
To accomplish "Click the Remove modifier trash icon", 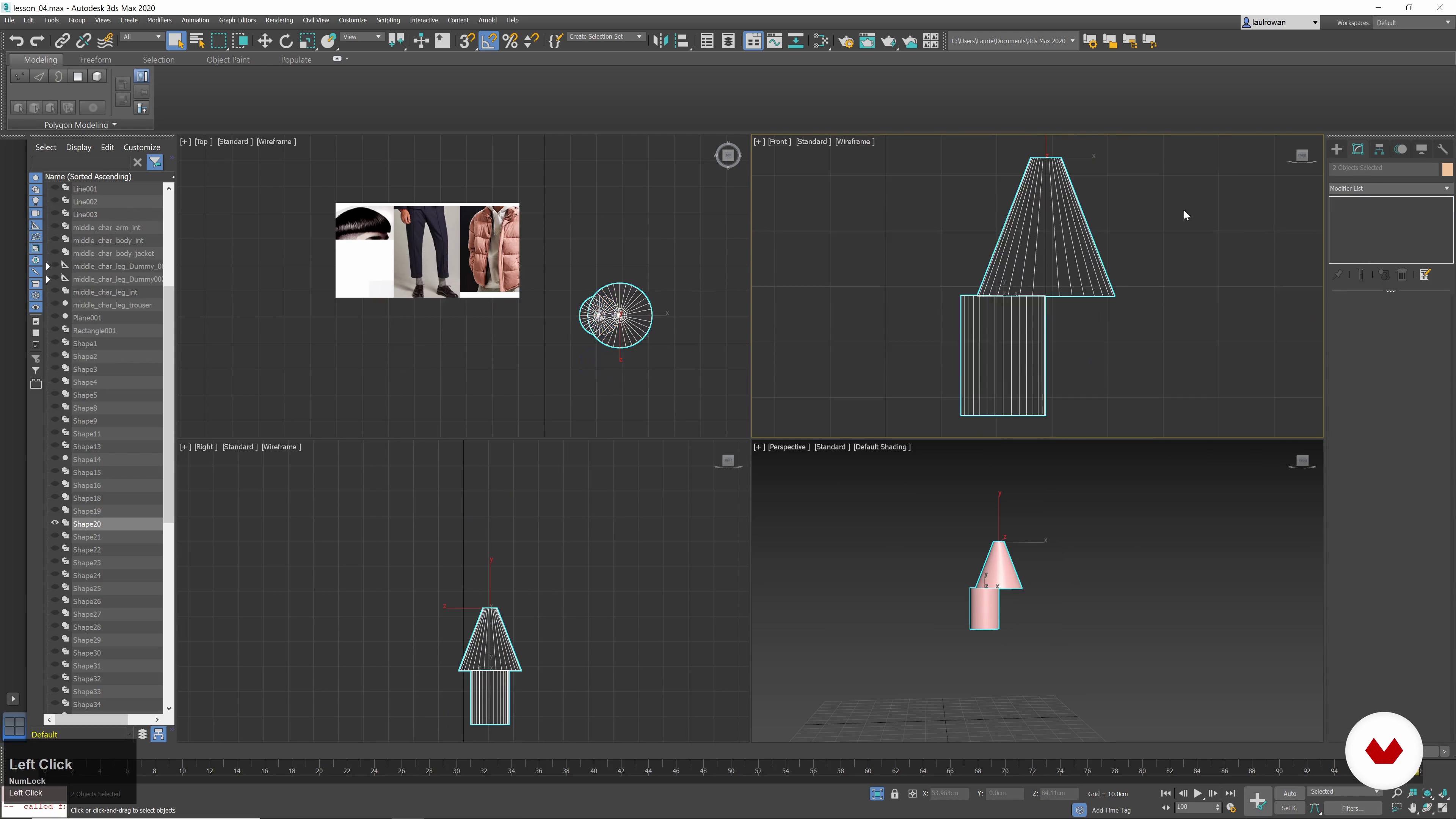I will [1402, 275].
